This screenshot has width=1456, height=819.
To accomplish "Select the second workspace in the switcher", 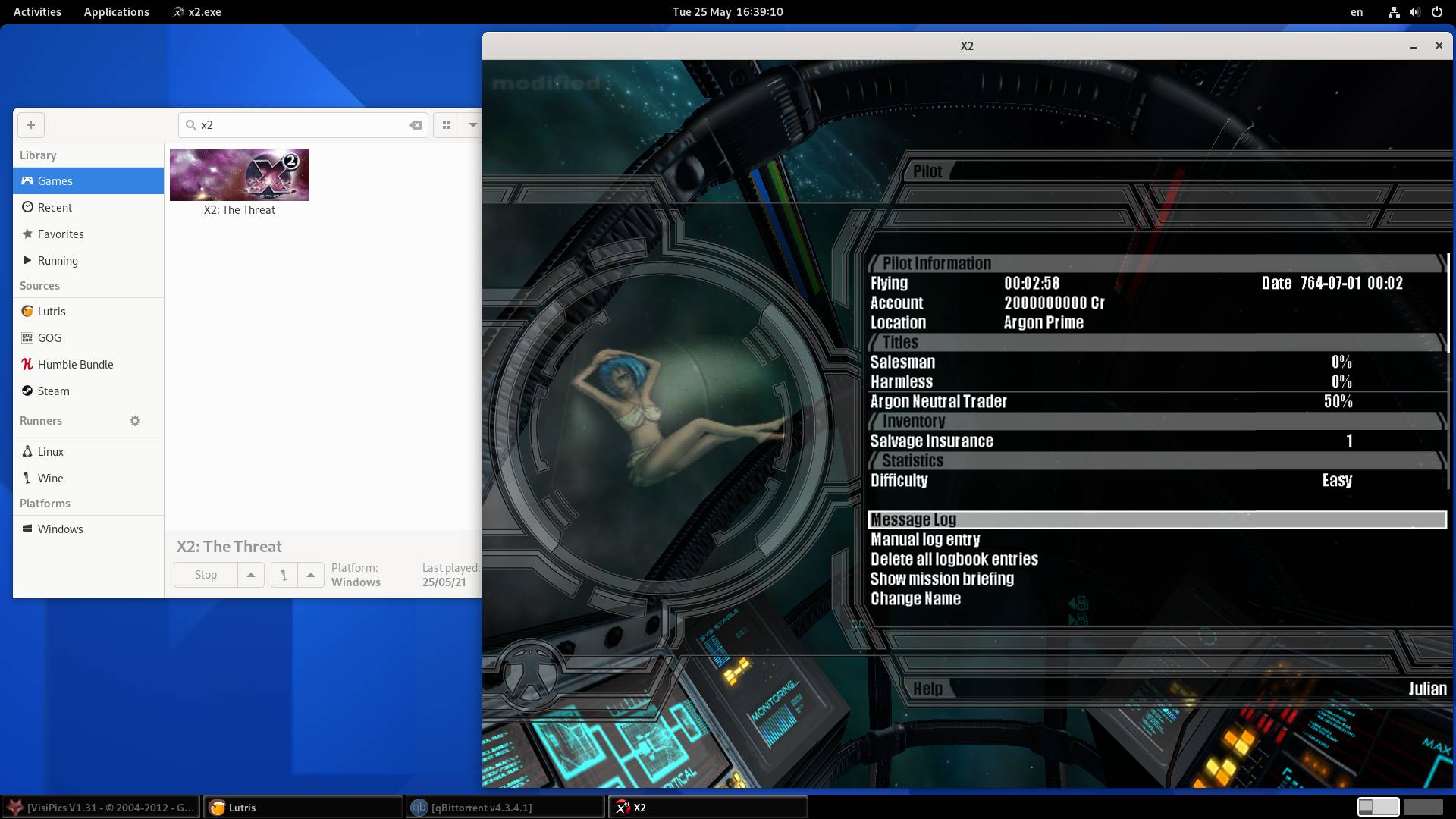I will click(1423, 807).
